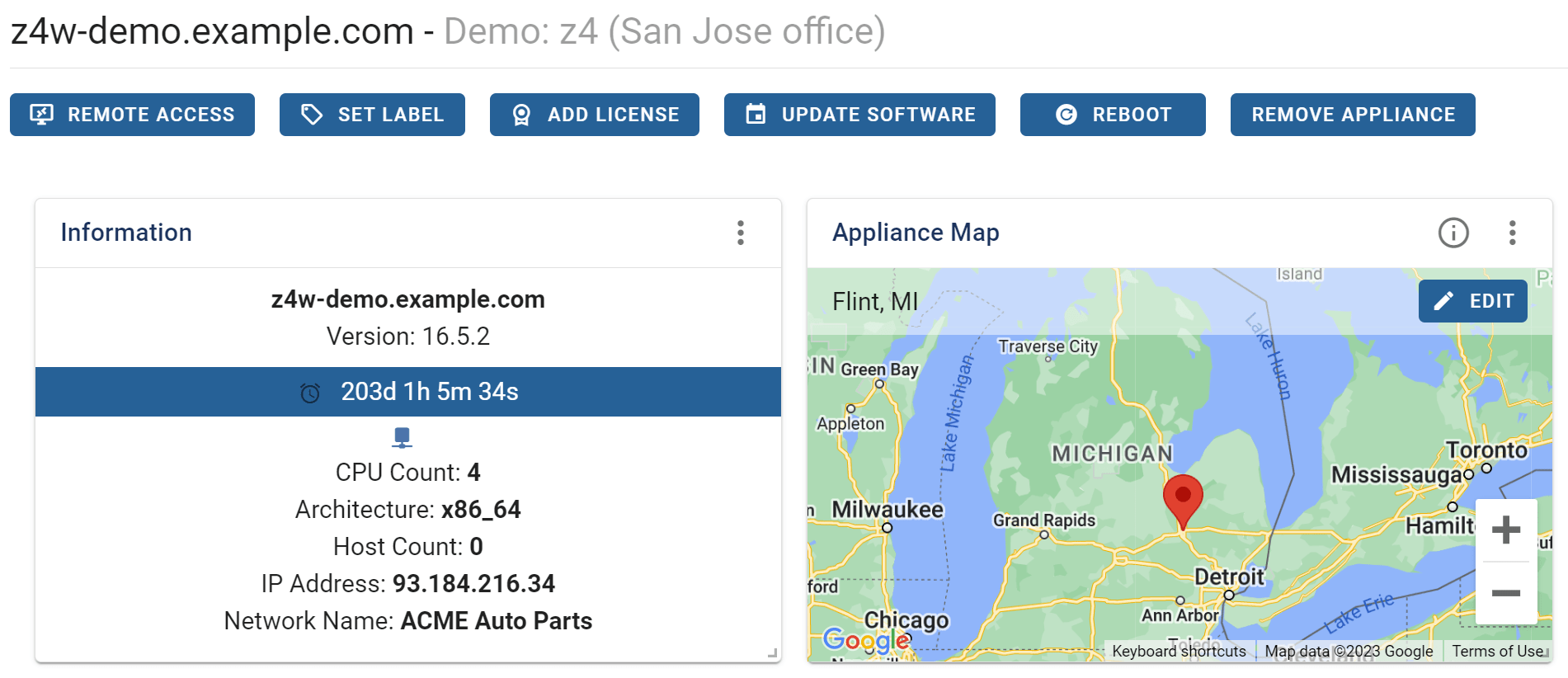Click Detroit on the map
This screenshot has width=1568, height=678.
pos(1229,577)
